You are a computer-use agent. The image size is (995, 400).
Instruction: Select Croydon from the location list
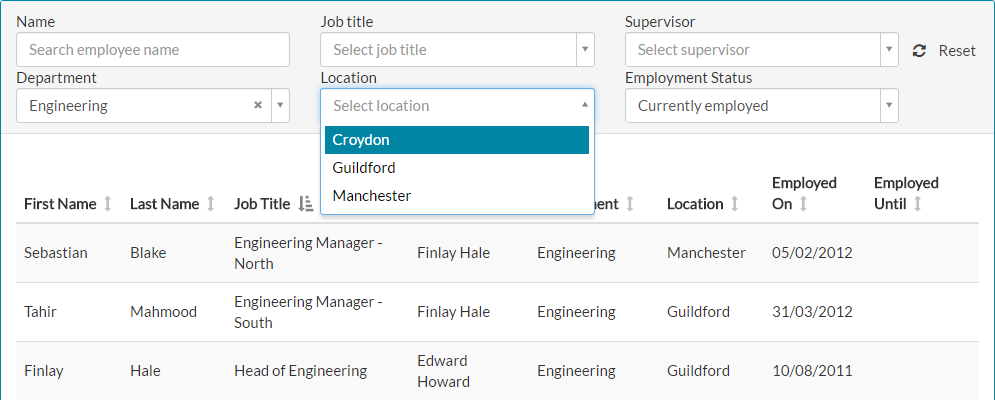(x=457, y=140)
